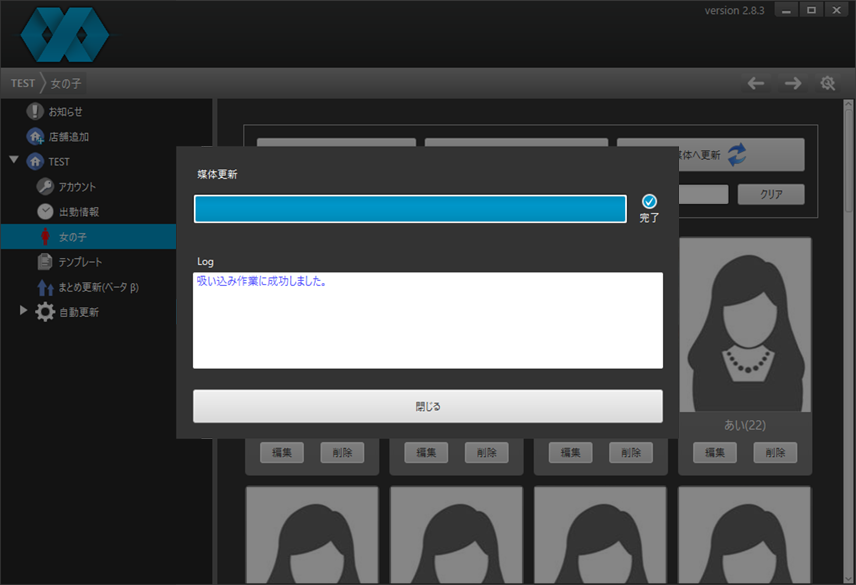Screen dimensions: 856x585
Task: Click the blue sync arrows icon
Action: point(737,154)
